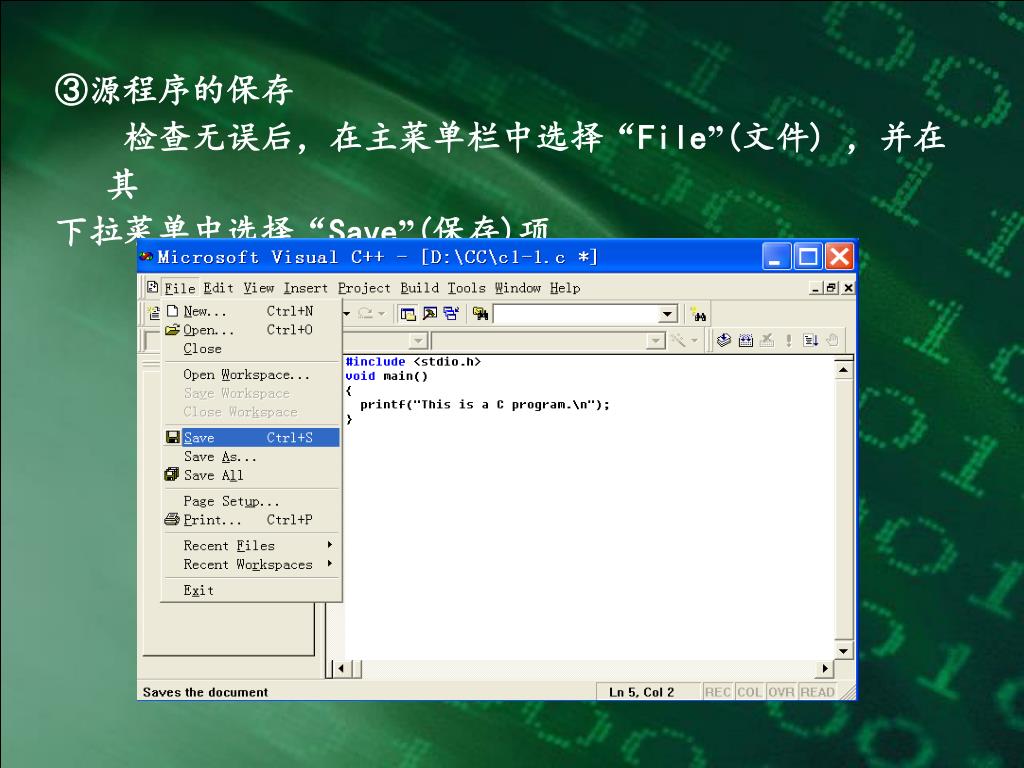Open the Project menu
The width and height of the screenshot is (1024, 768).
pos(364,288)
